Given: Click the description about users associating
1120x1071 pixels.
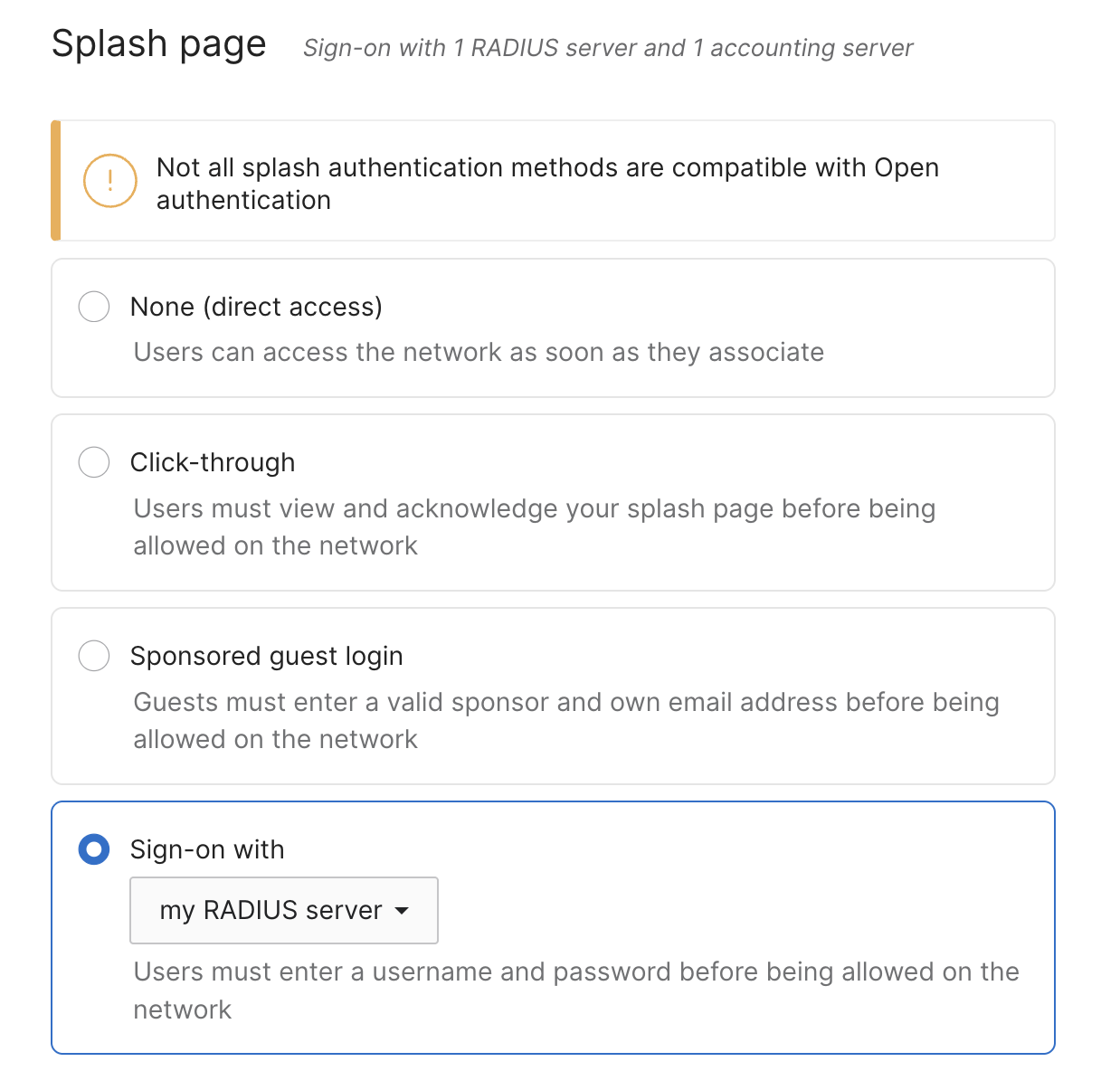Looking at the screenshot, I should tap(479, 352).
